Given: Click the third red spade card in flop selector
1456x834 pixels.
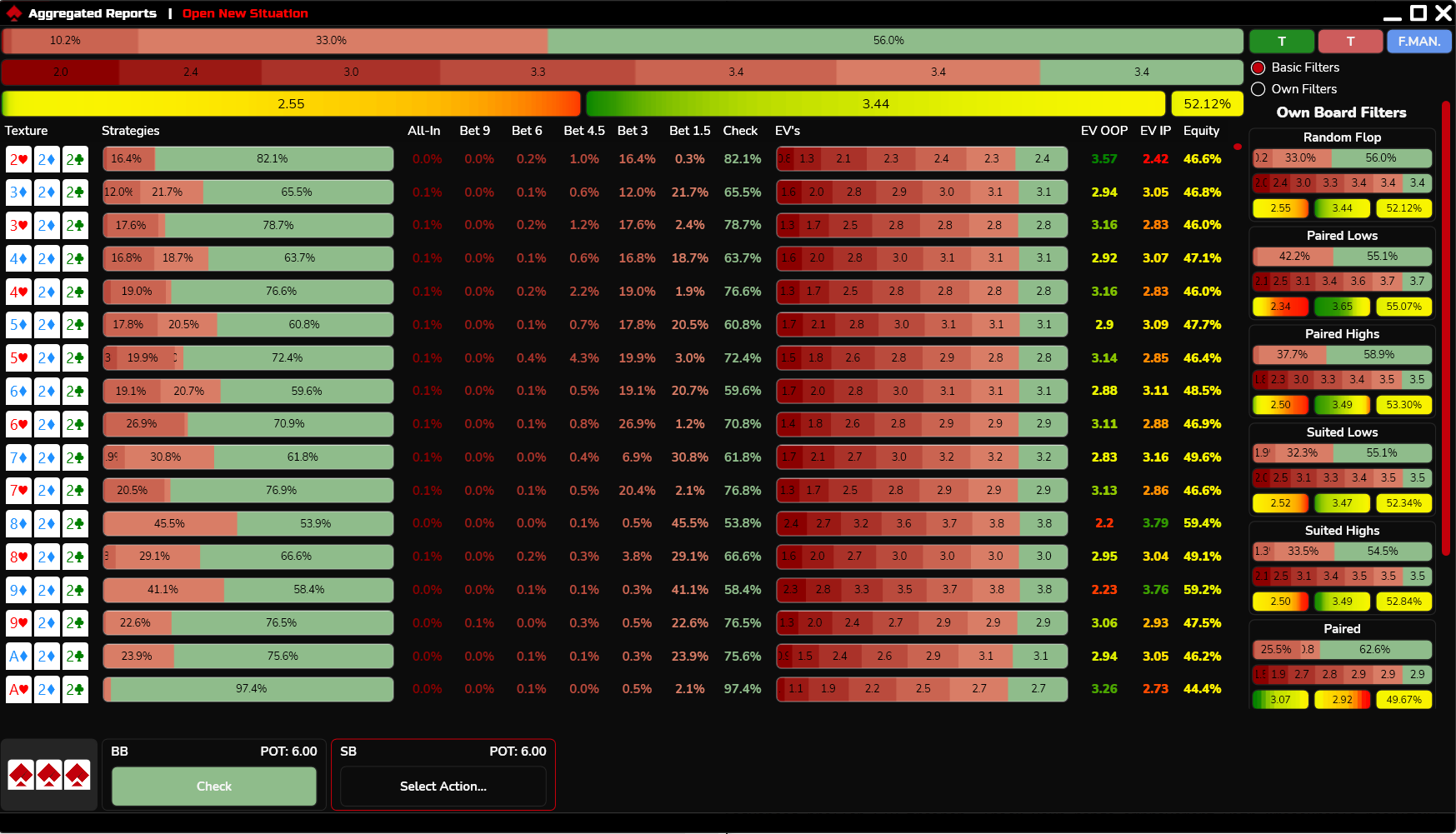Looking at the screenshot, I should [x=78, y=775].
